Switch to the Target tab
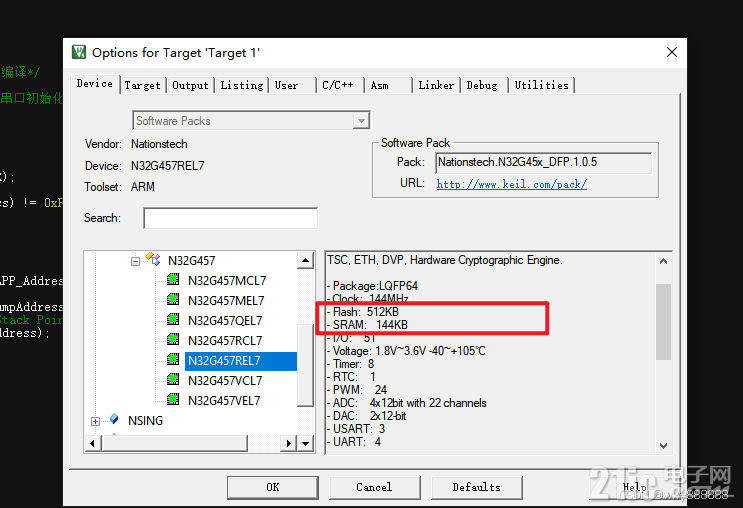The height and width of the screenshot is (508, 743). click(x=143, y=85)
